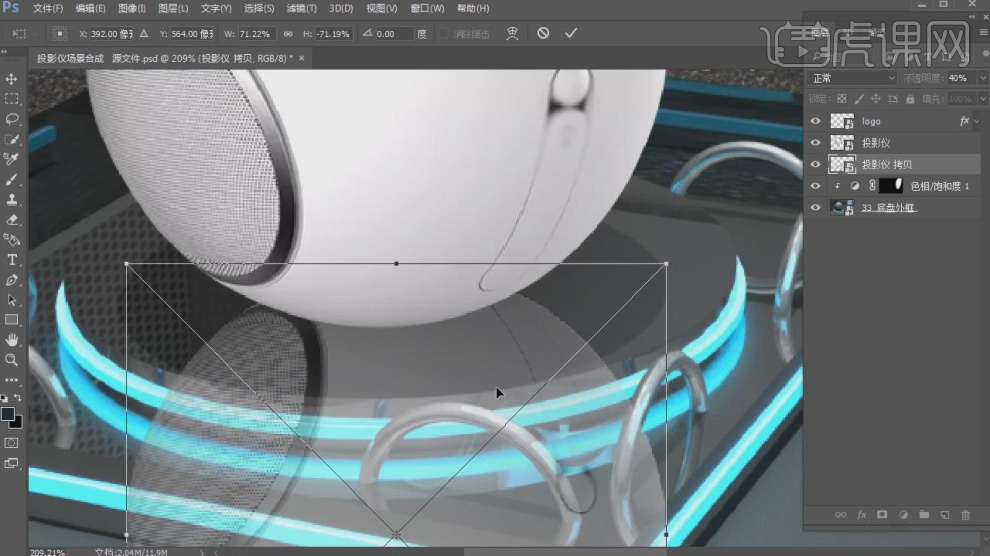This screenshot has width=990, height=556.
Task: Toggle visibility of 投影仪 layer
Action: pos(815,143)
